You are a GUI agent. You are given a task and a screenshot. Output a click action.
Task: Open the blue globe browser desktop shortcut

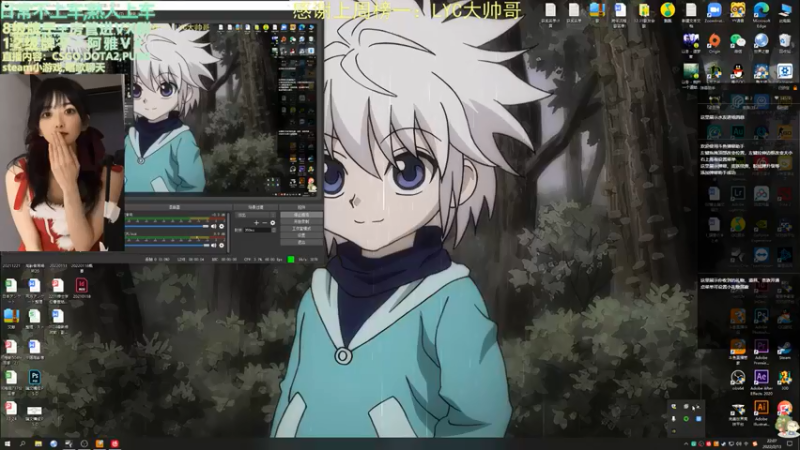point(761,41)
